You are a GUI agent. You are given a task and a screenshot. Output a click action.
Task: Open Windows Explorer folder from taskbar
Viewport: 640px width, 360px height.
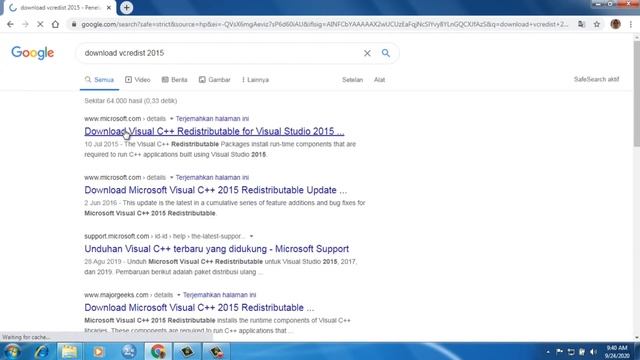[69, 351]
